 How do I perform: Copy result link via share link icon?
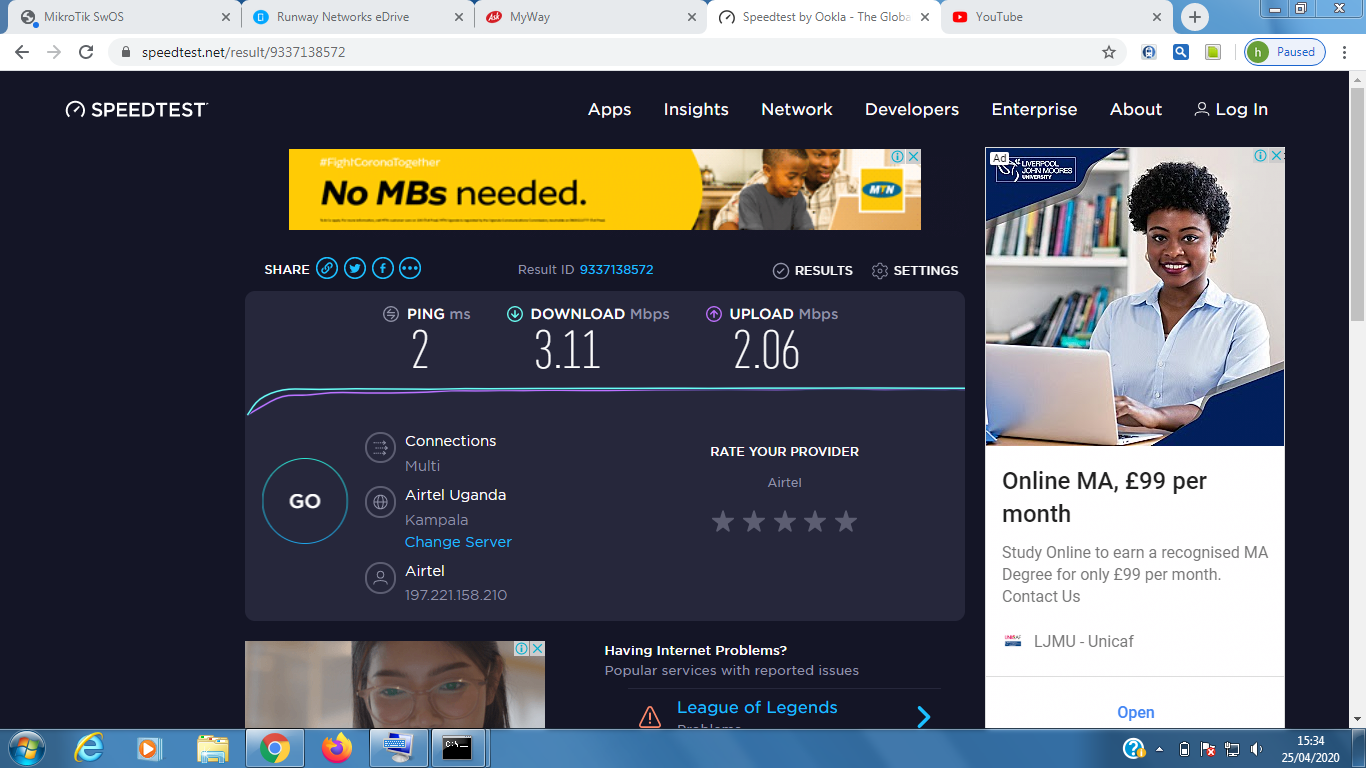click(x=327, y=268)
